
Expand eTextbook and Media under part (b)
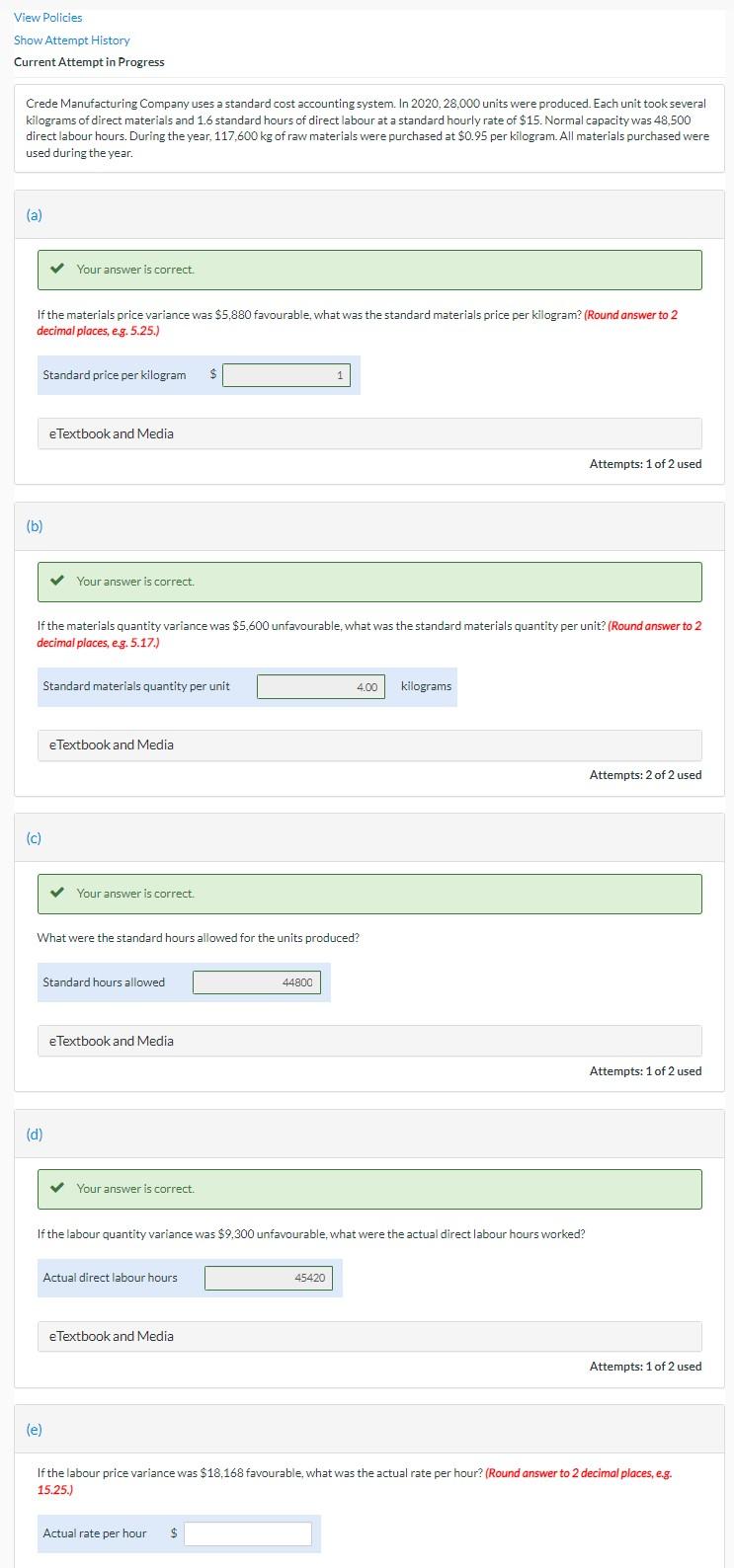pyautogui.click(x=111, y=745)
